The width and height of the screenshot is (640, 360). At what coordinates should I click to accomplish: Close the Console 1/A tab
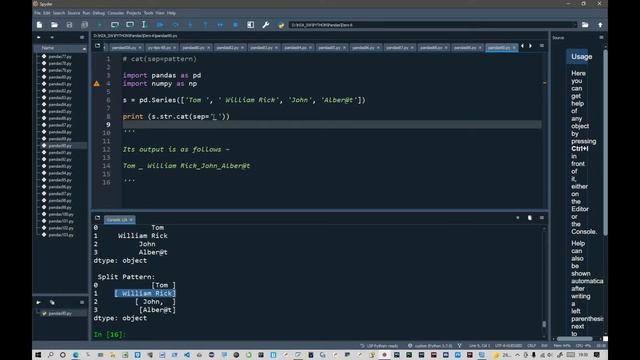(x=131, y=220)
